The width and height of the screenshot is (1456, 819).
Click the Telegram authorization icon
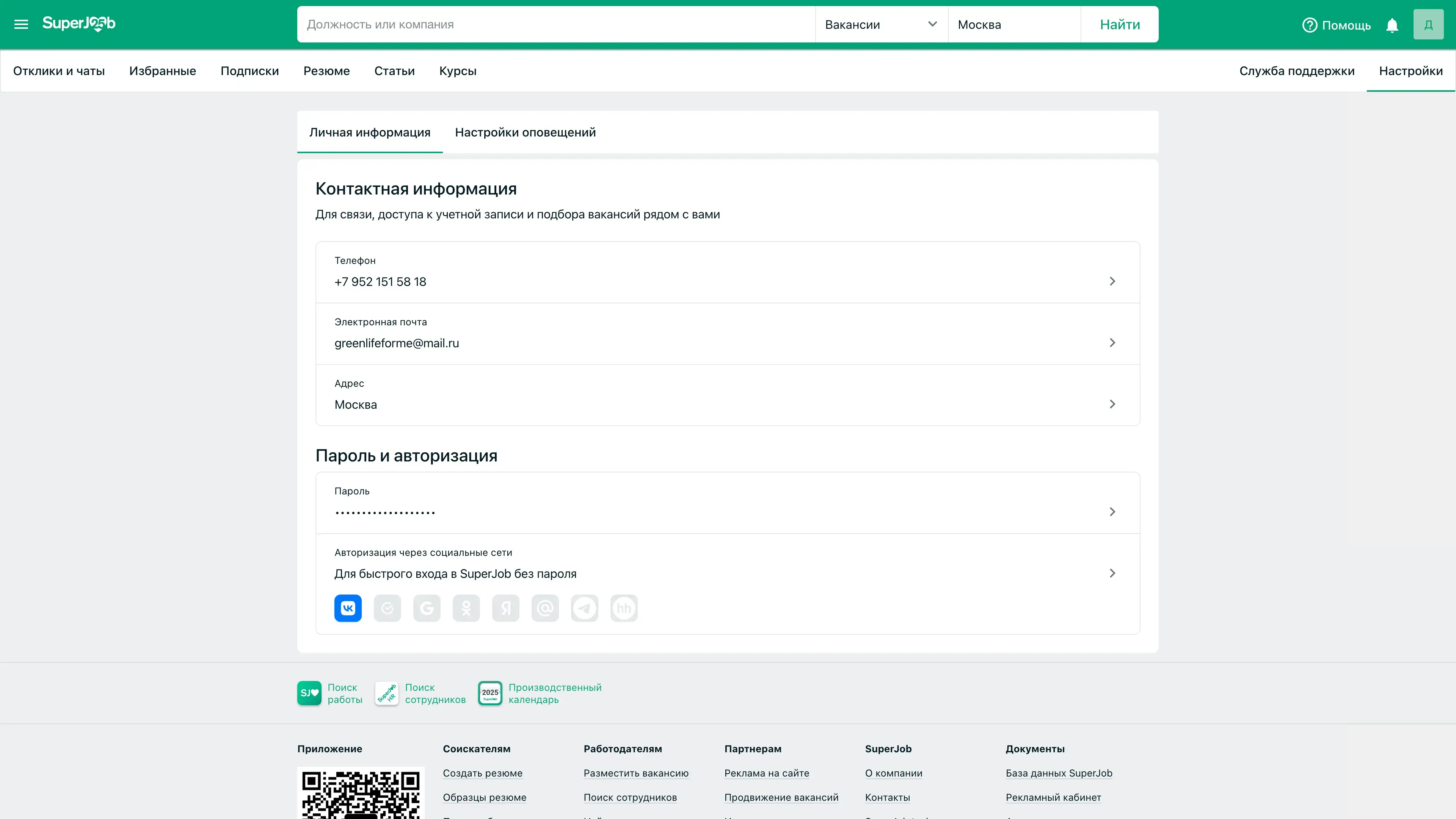584,608
